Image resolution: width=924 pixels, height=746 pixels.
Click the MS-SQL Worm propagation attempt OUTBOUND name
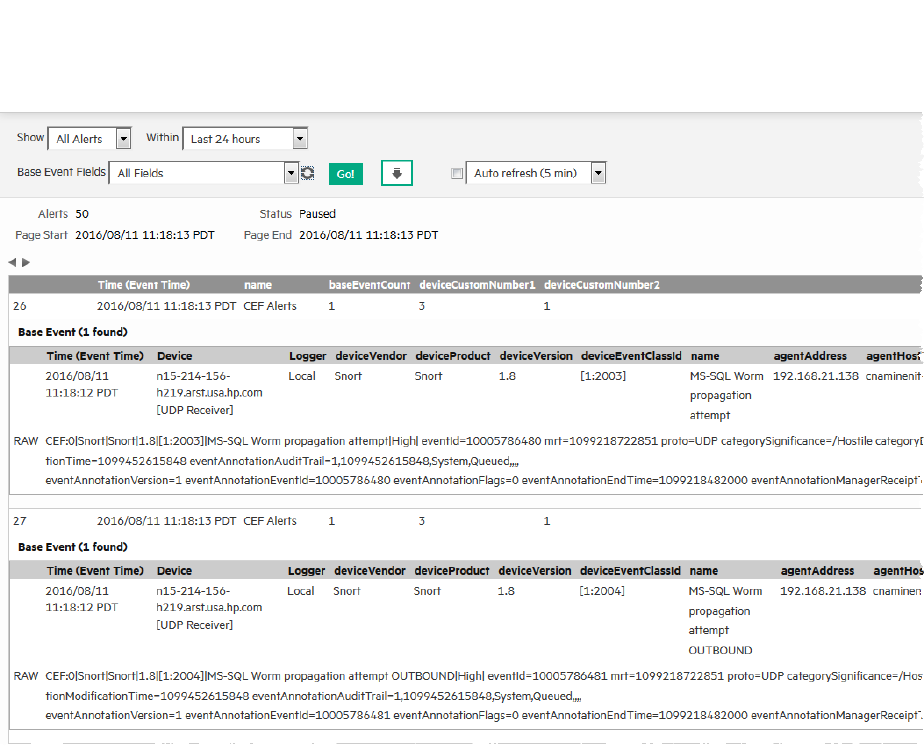coord(725,620)
